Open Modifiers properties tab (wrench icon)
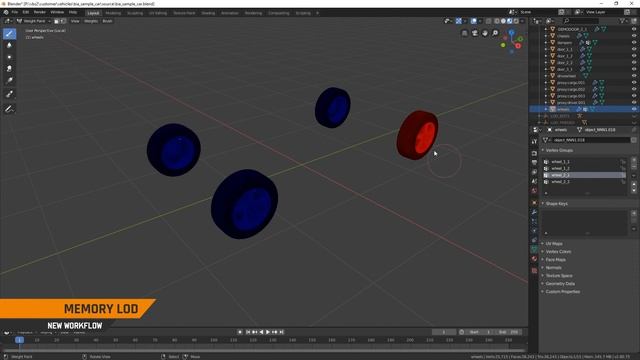 534,212
